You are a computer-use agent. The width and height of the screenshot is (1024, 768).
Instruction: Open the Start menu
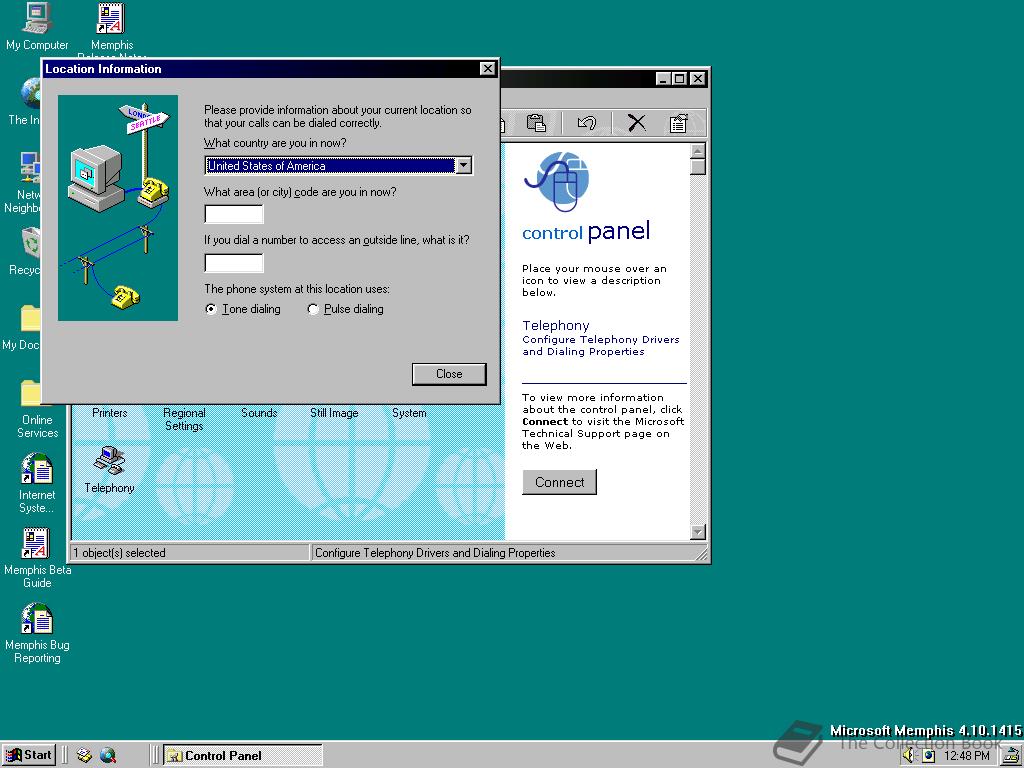pyautogui.click(x=29, y=756)
